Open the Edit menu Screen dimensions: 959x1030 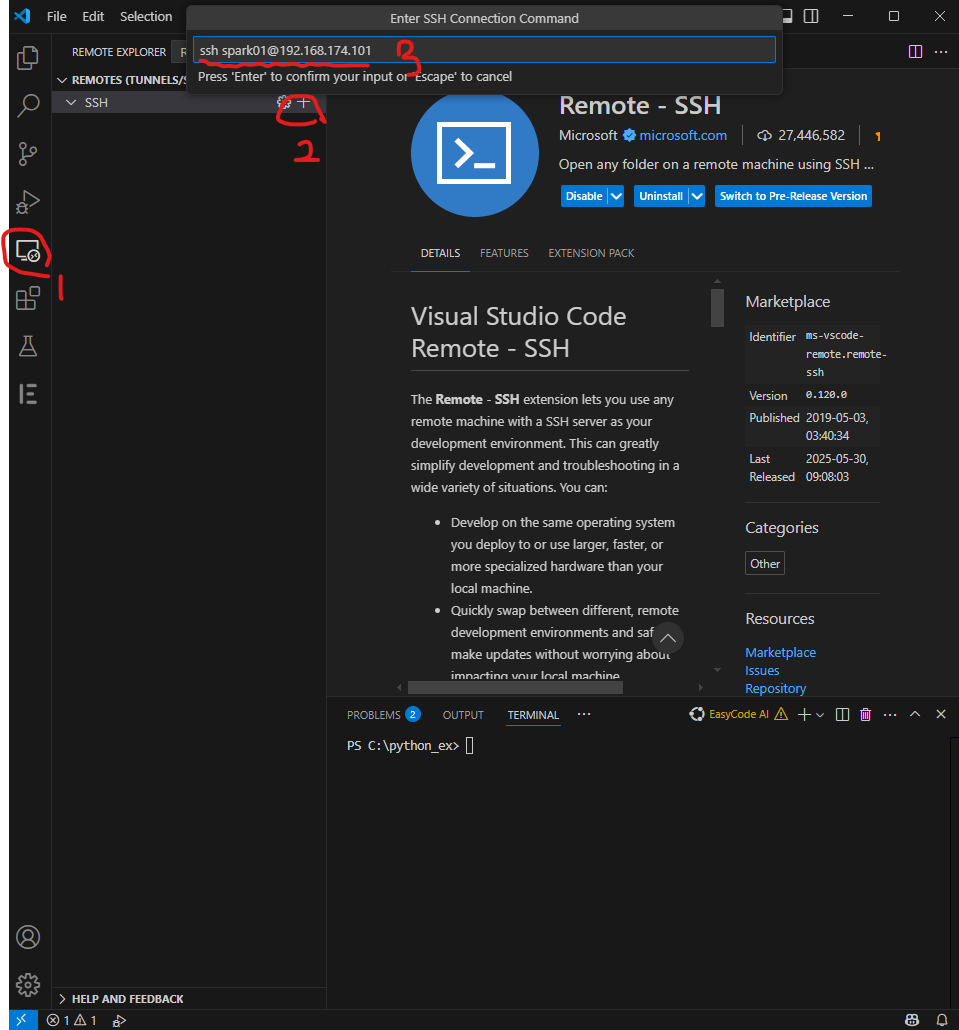[93, 16]
